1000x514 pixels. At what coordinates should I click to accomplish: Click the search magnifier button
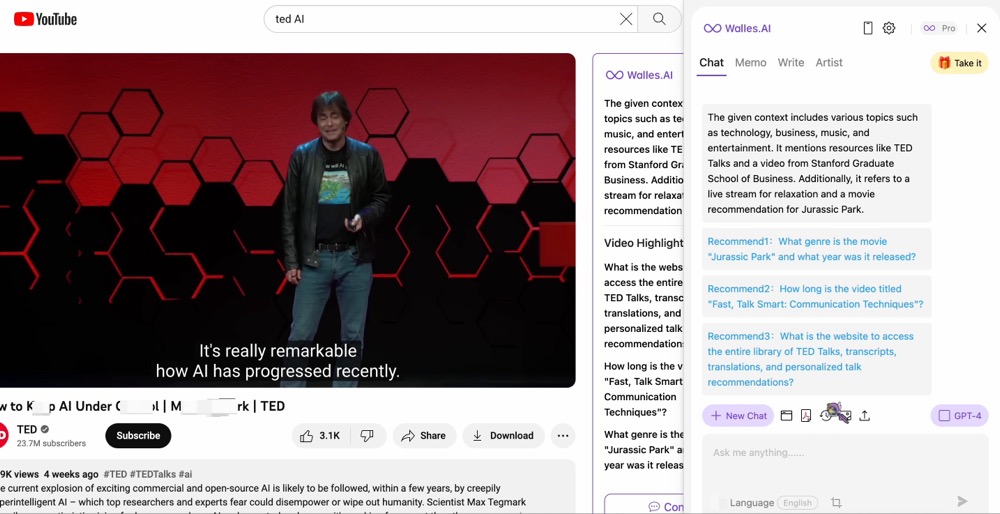(x=659, y=19)
